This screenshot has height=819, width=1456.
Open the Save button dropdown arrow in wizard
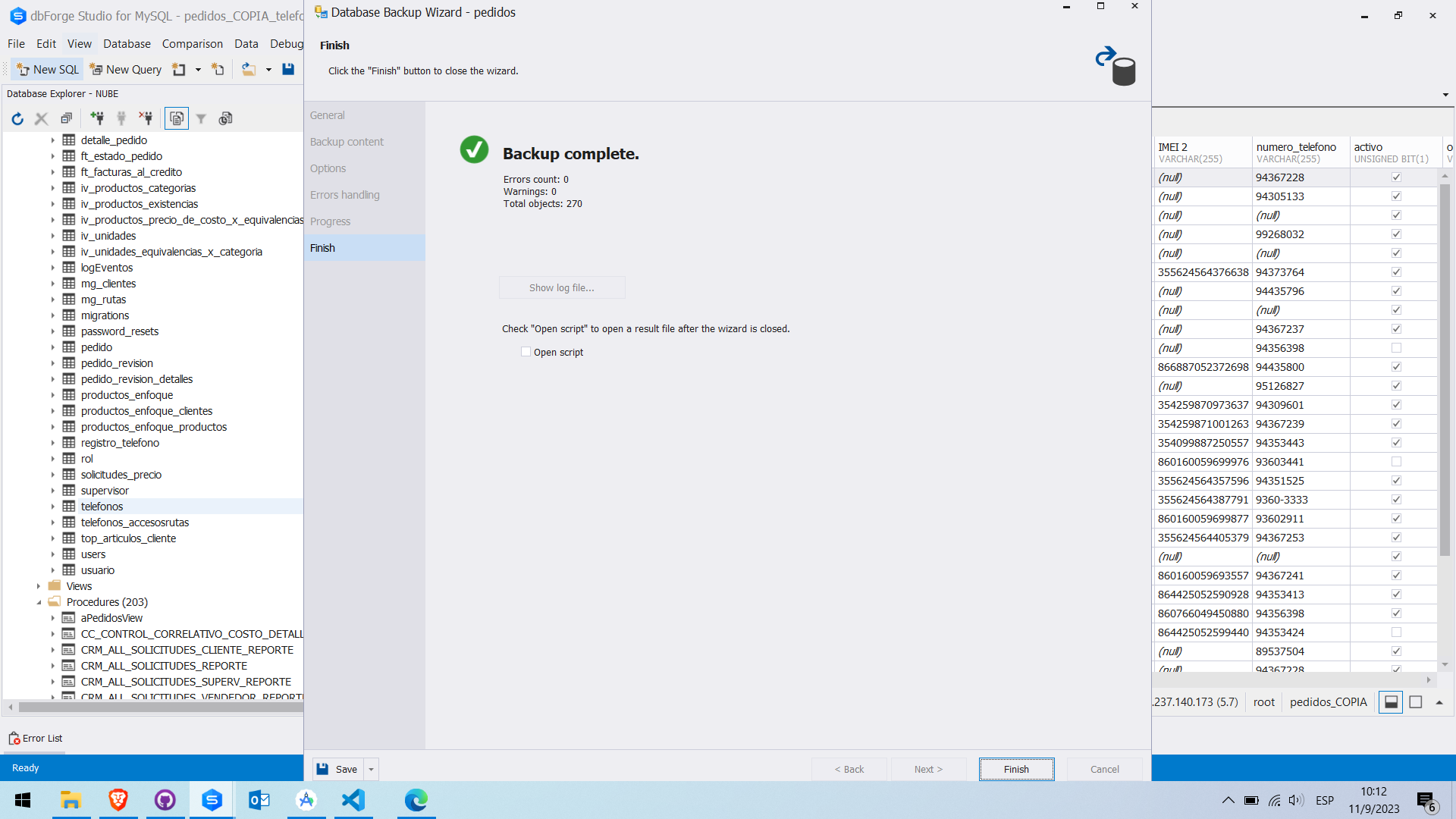click(x=371, y=769)
